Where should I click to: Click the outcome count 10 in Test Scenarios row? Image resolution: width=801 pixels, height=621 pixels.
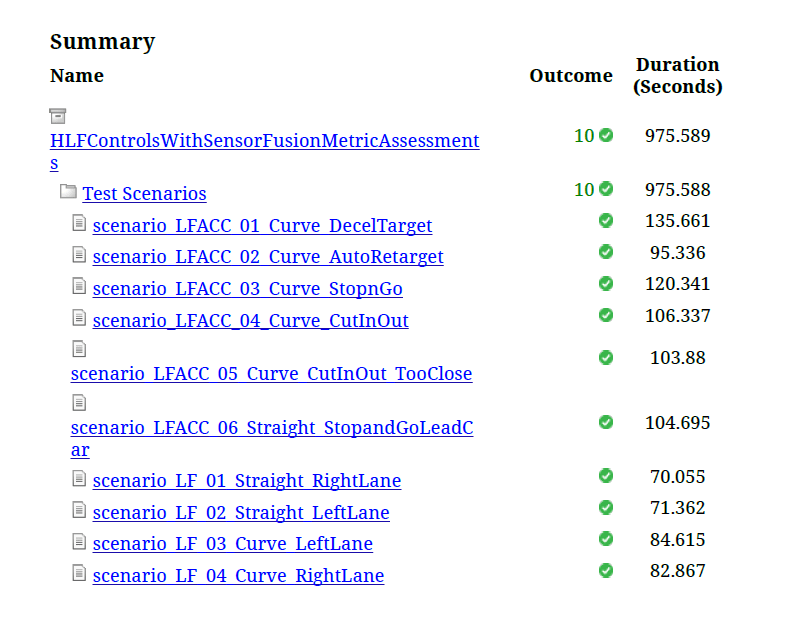pos(584,189)
